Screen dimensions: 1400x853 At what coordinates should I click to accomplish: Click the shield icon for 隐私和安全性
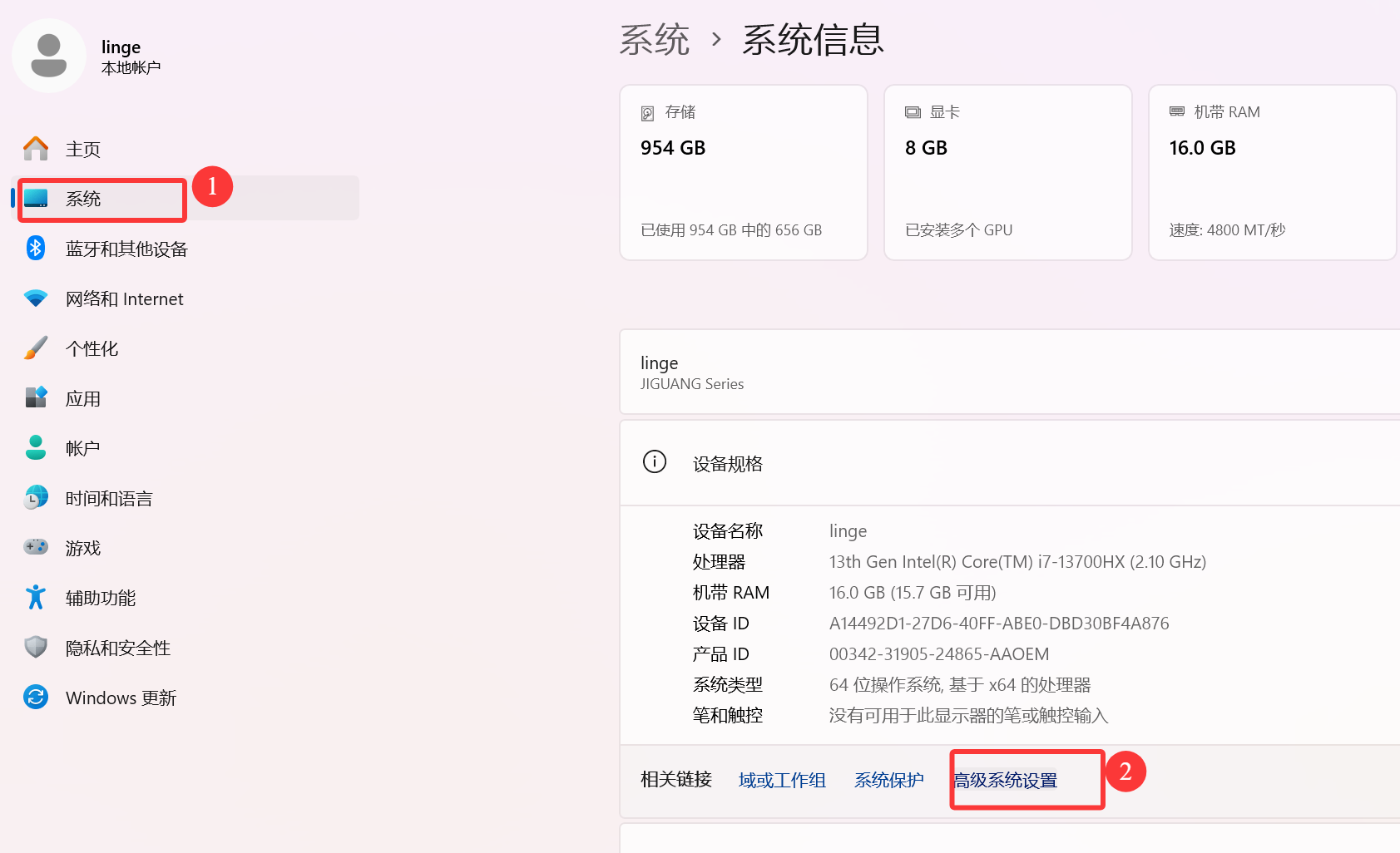36,647
